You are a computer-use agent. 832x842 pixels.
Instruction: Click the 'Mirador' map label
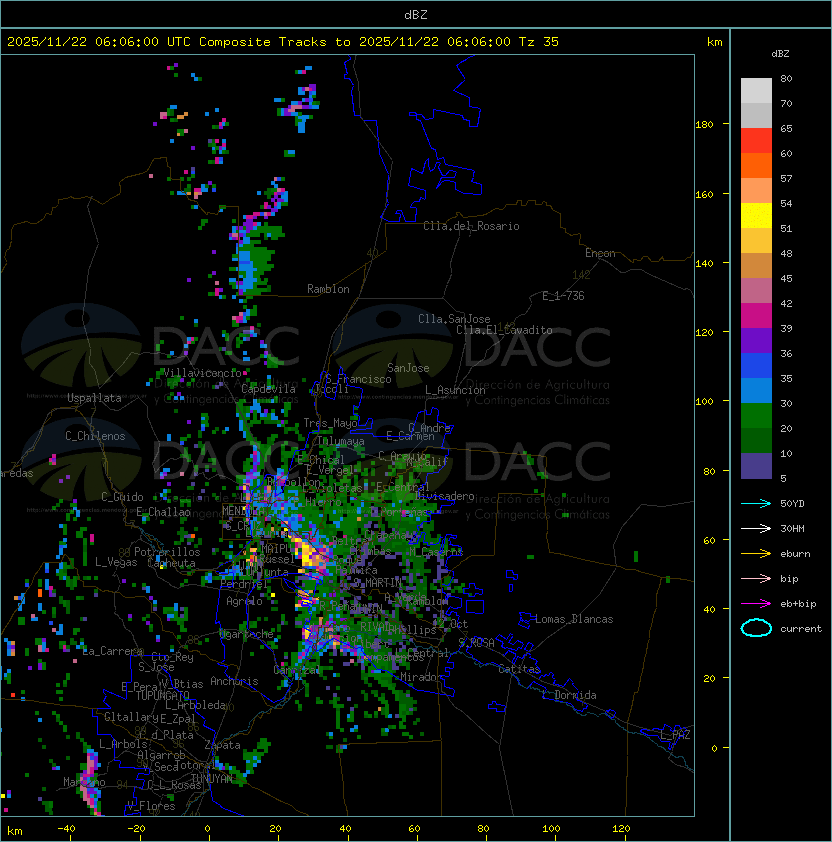click(422, 677)
